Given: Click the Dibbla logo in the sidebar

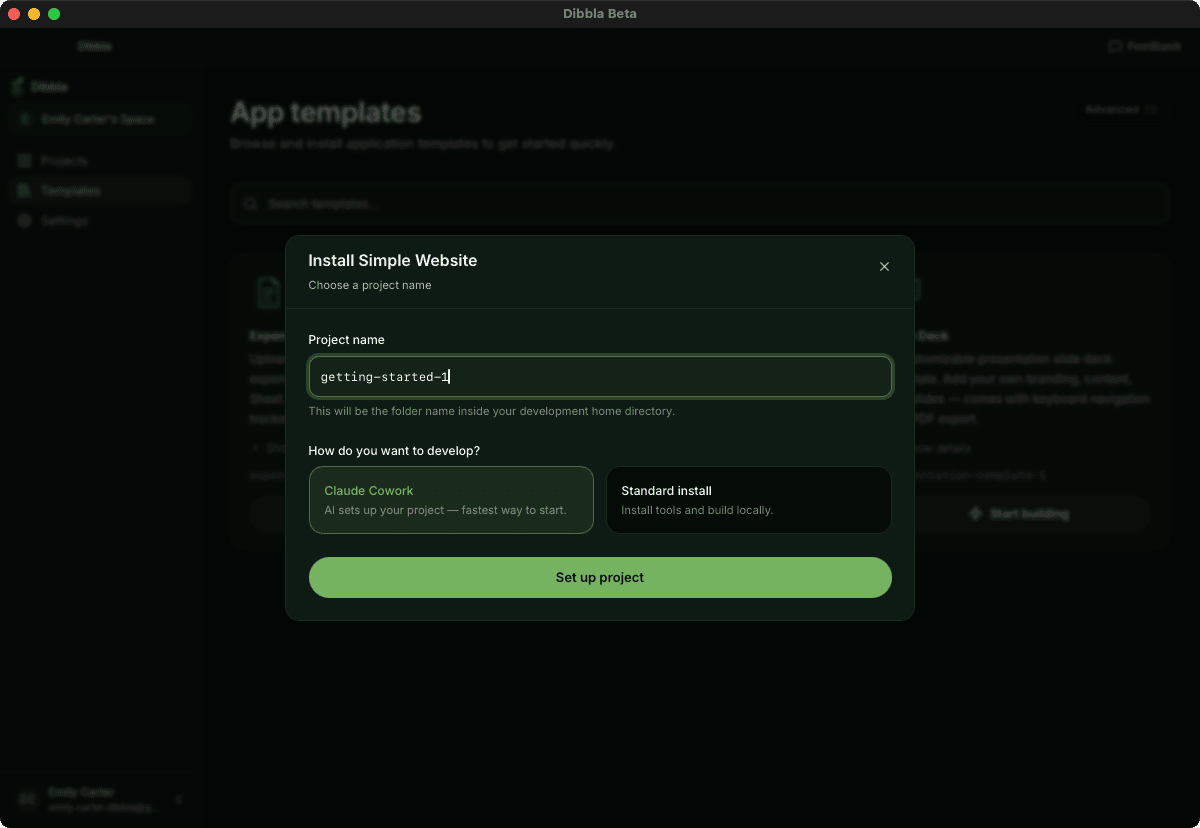Looking at the screenshot, I should [18, 87].
